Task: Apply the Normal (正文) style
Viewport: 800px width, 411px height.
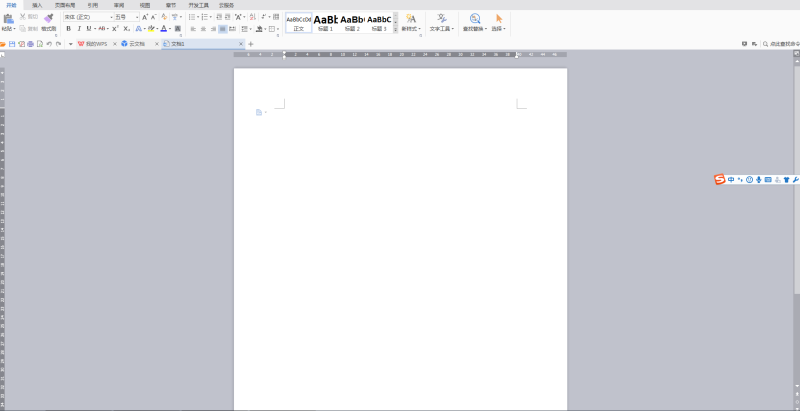Action: [x=298, y=22]
